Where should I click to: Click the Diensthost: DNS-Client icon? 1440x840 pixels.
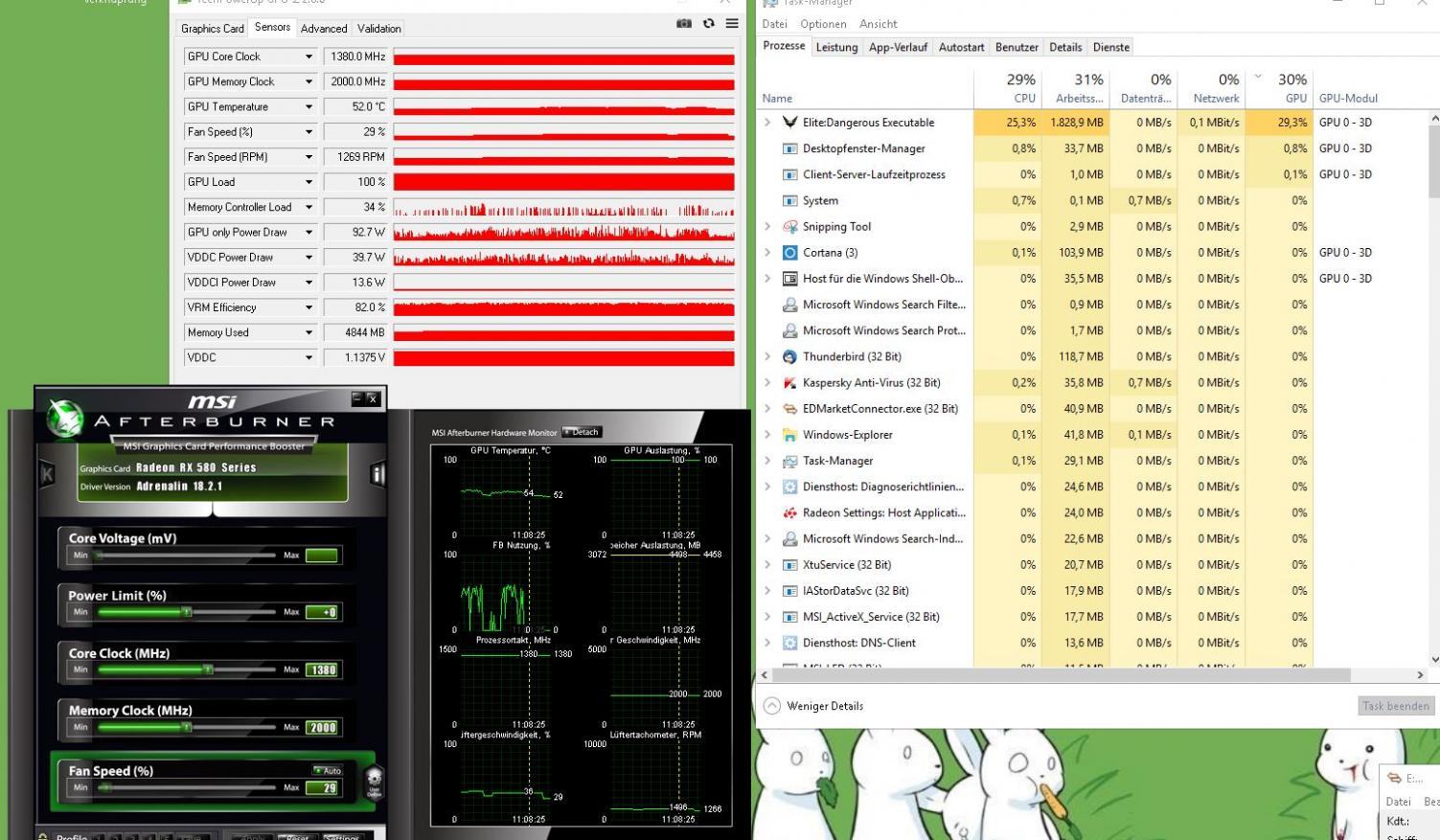(790, 643)
